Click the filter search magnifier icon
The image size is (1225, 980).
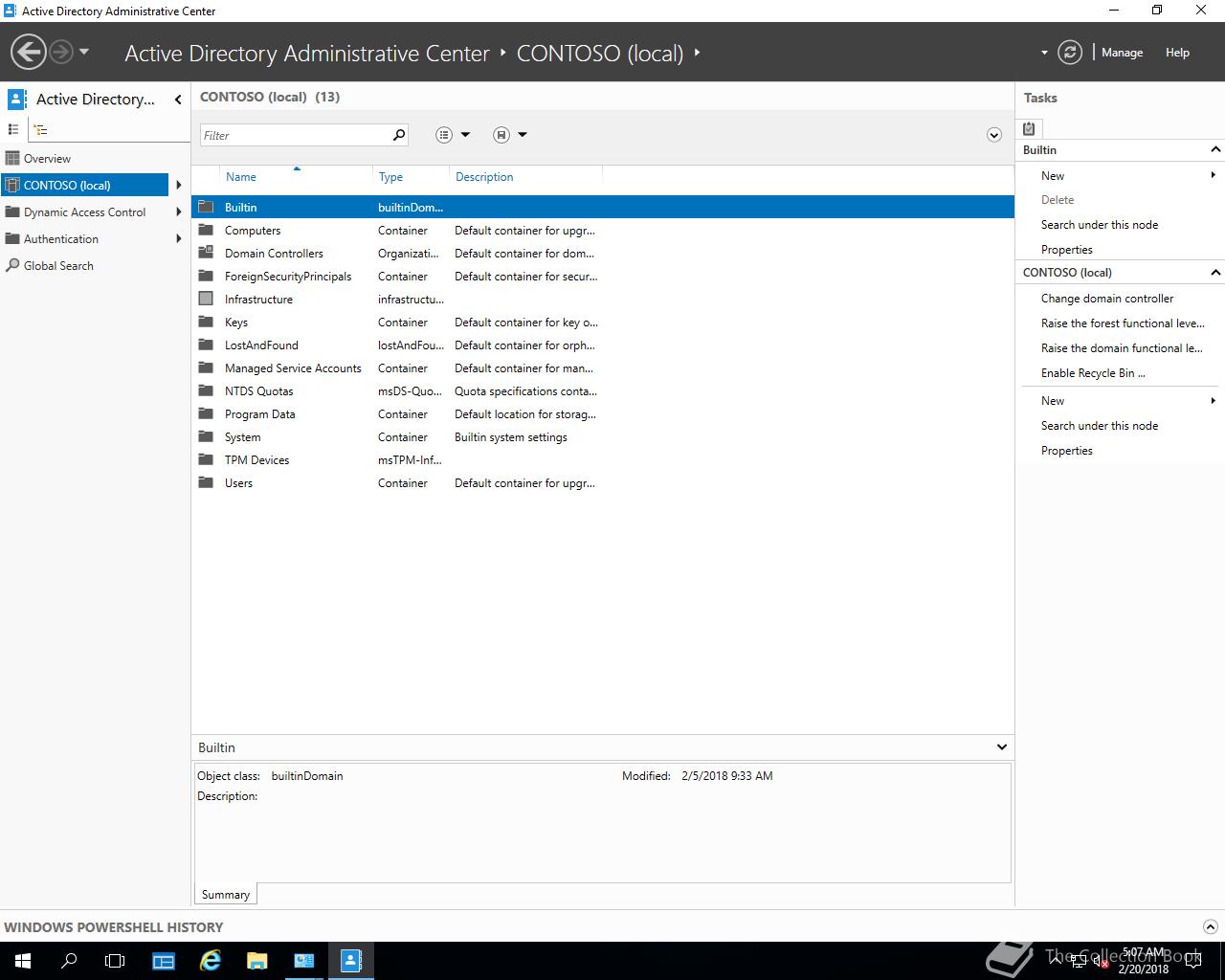point(399,135)
